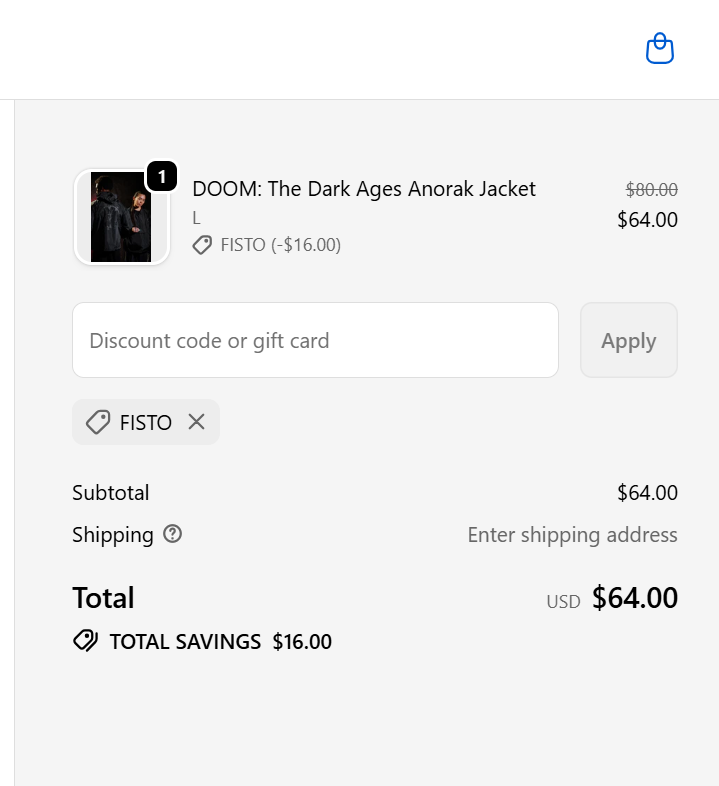Click the Shipping help question mark icon

[x=173, y=534]
